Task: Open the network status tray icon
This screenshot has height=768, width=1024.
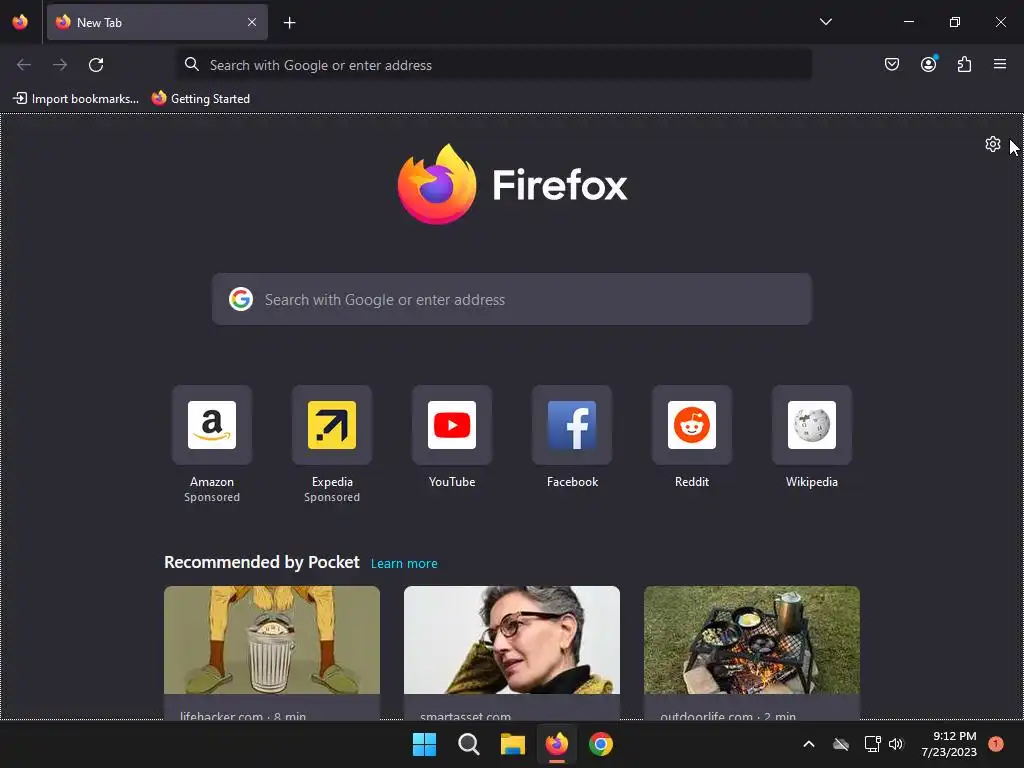Action: [x=872, y=744]
